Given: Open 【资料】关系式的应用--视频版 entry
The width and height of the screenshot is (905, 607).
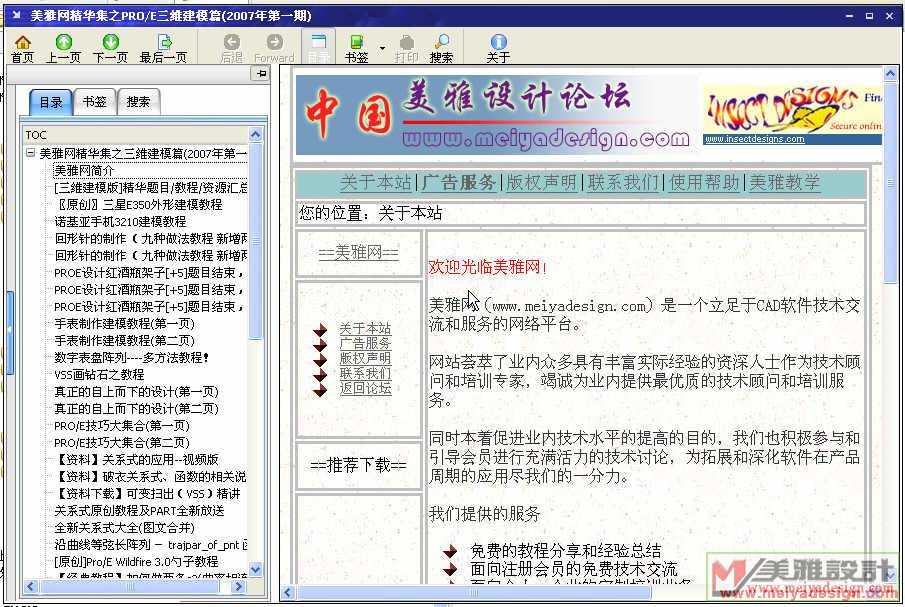Looking at the screenshot, I should click(x=137, y=459).
